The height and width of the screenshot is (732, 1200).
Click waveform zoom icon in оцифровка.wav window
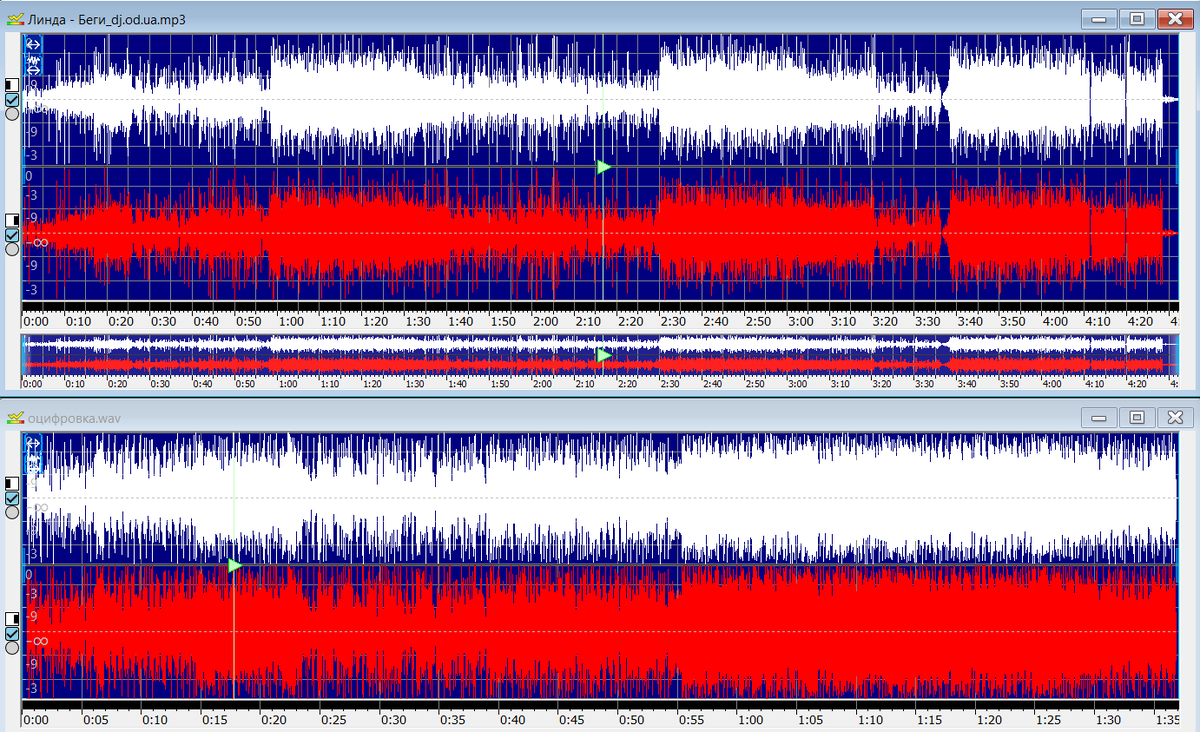tap(33, 463)
